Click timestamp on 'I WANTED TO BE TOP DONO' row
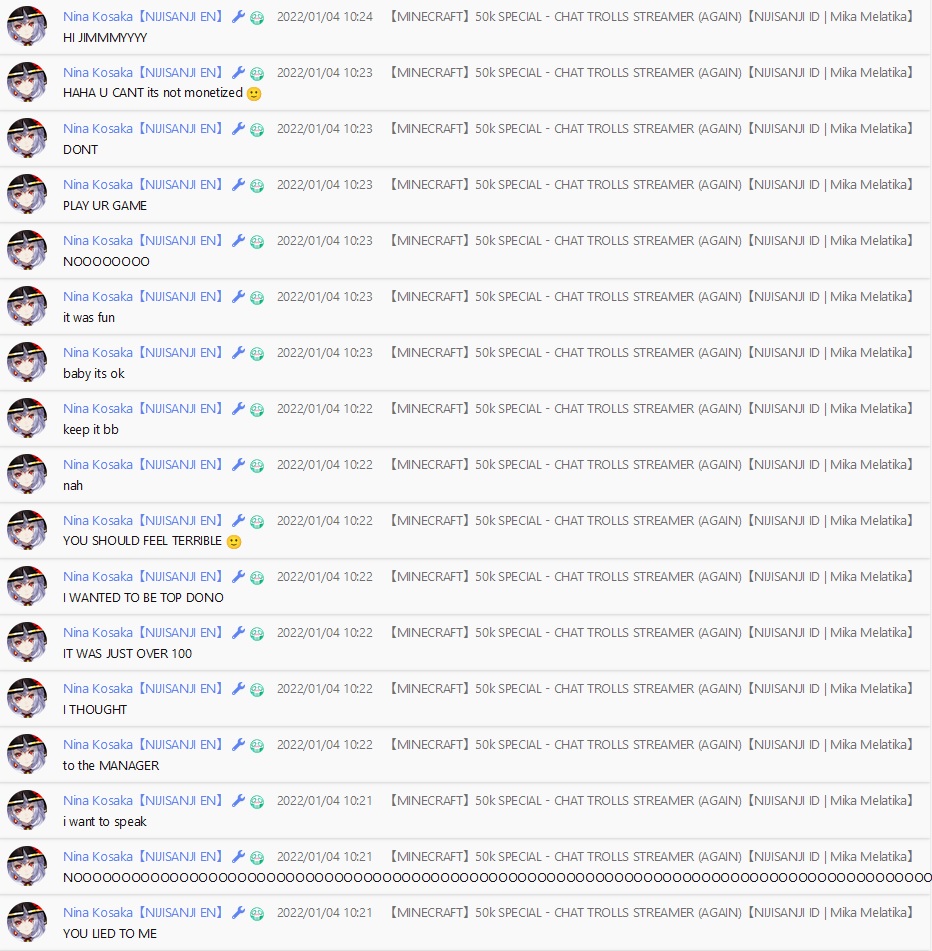 pyautogui.click(x=325, y=577)
